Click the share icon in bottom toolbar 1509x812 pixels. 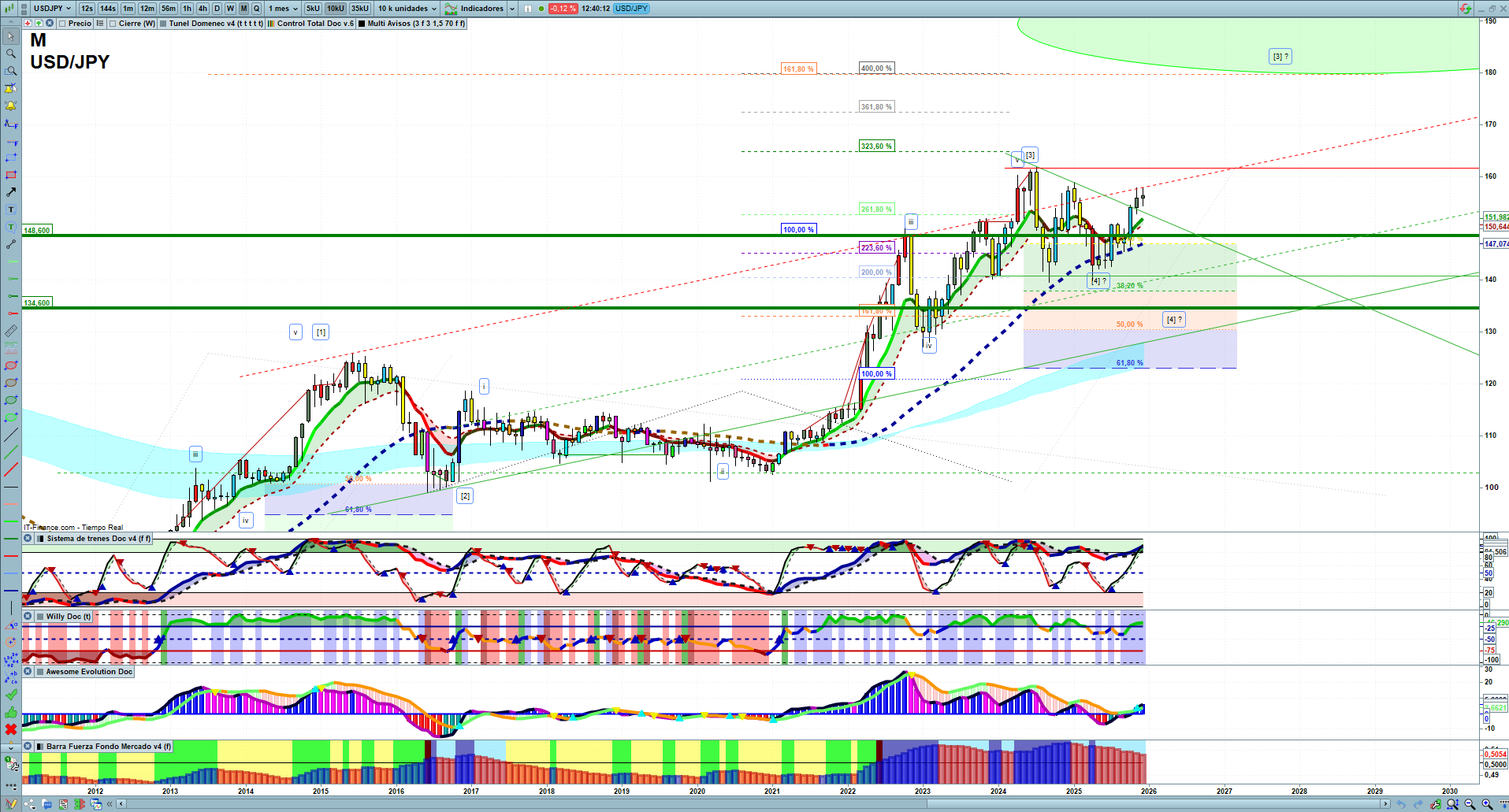(30, 804)
